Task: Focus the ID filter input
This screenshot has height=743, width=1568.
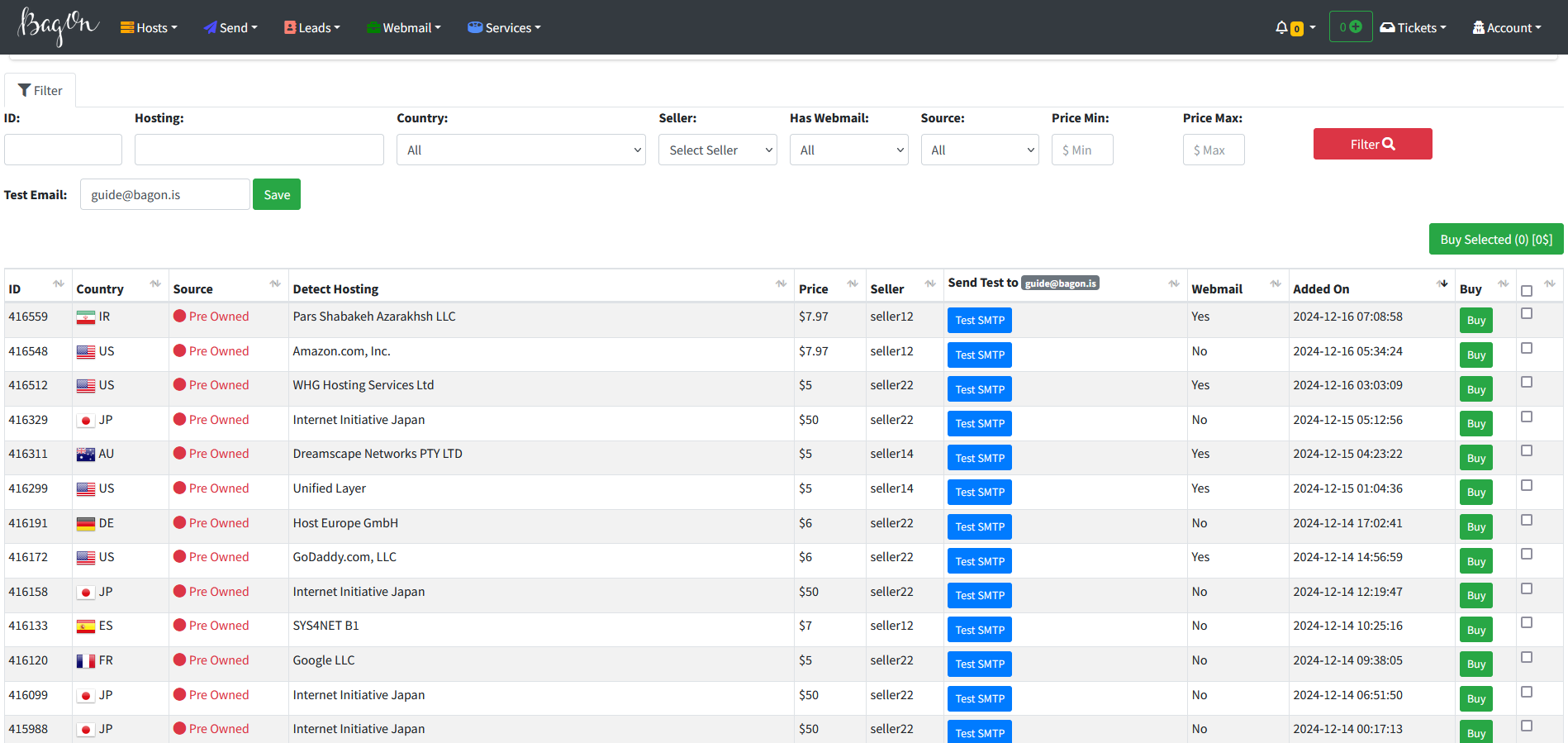Action: 63,150
